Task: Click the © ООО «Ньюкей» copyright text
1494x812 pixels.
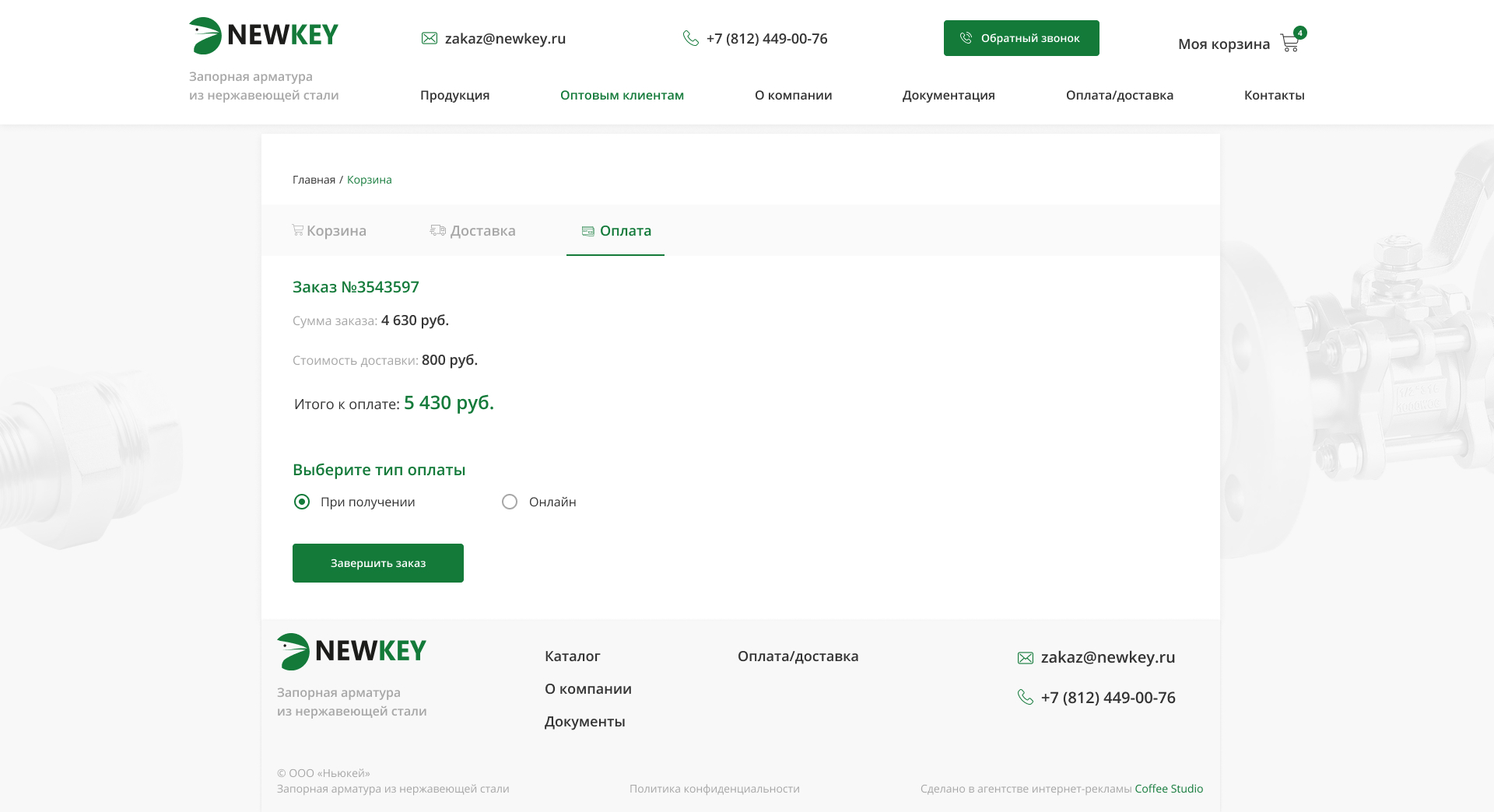Action: tap(324, 773)
